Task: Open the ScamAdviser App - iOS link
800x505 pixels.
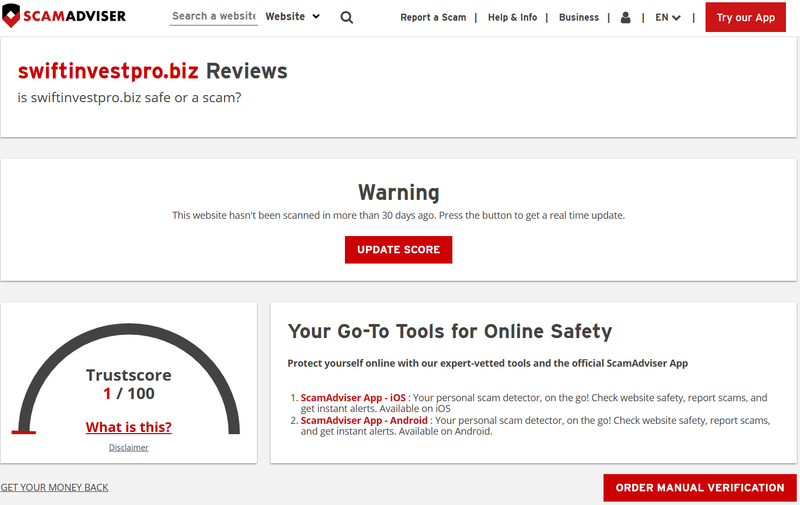Action: pyautogui.click(x=353, y=397)
